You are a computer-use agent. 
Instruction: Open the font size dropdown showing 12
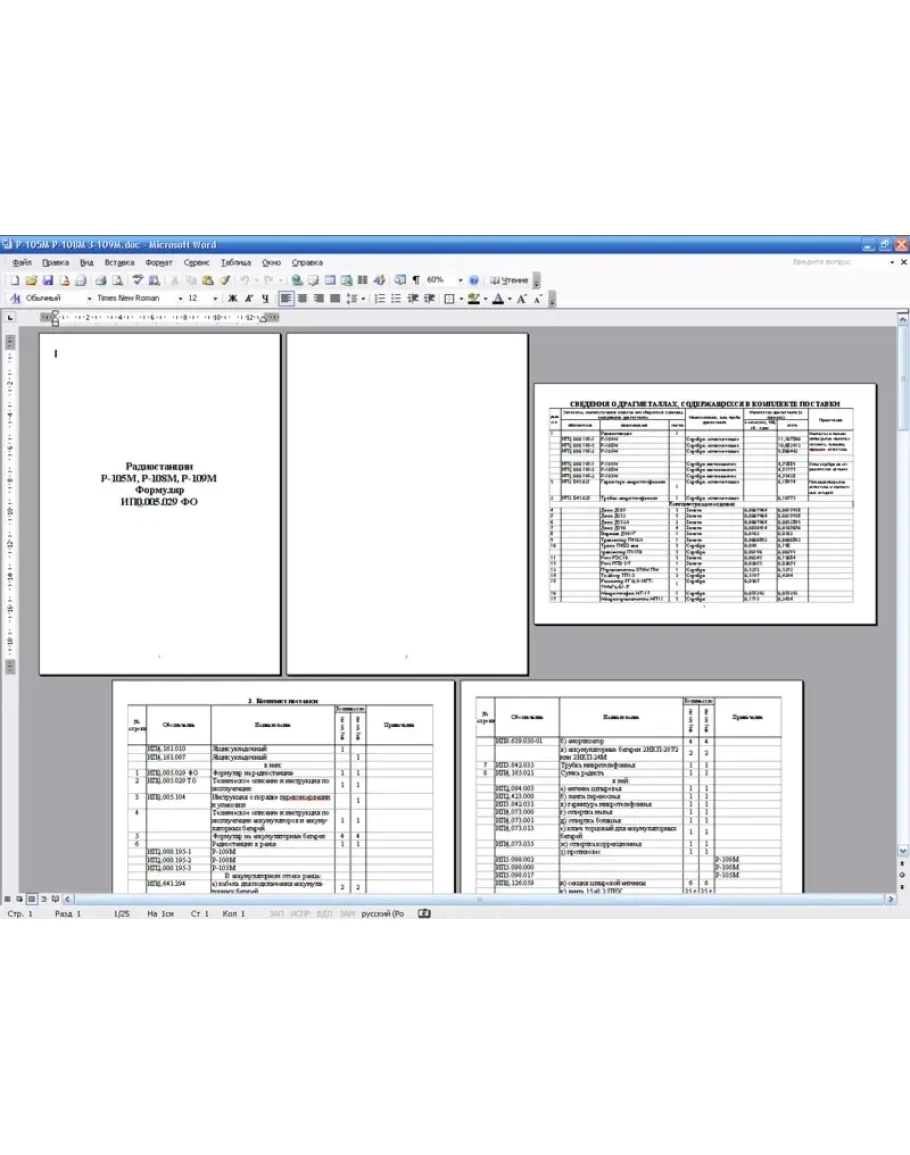(x=215, y=298)
